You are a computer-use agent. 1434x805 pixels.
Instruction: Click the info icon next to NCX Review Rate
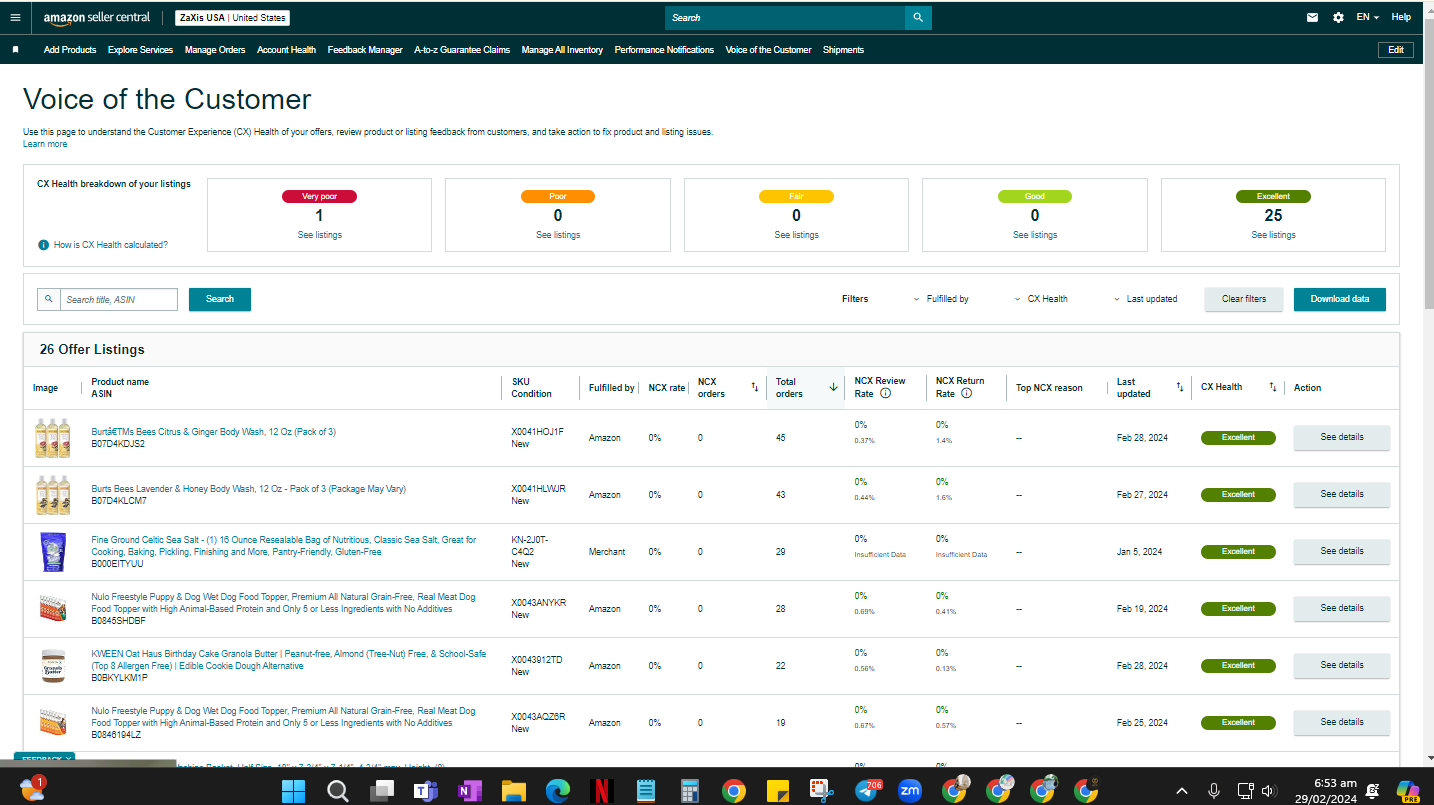point(885,394)
